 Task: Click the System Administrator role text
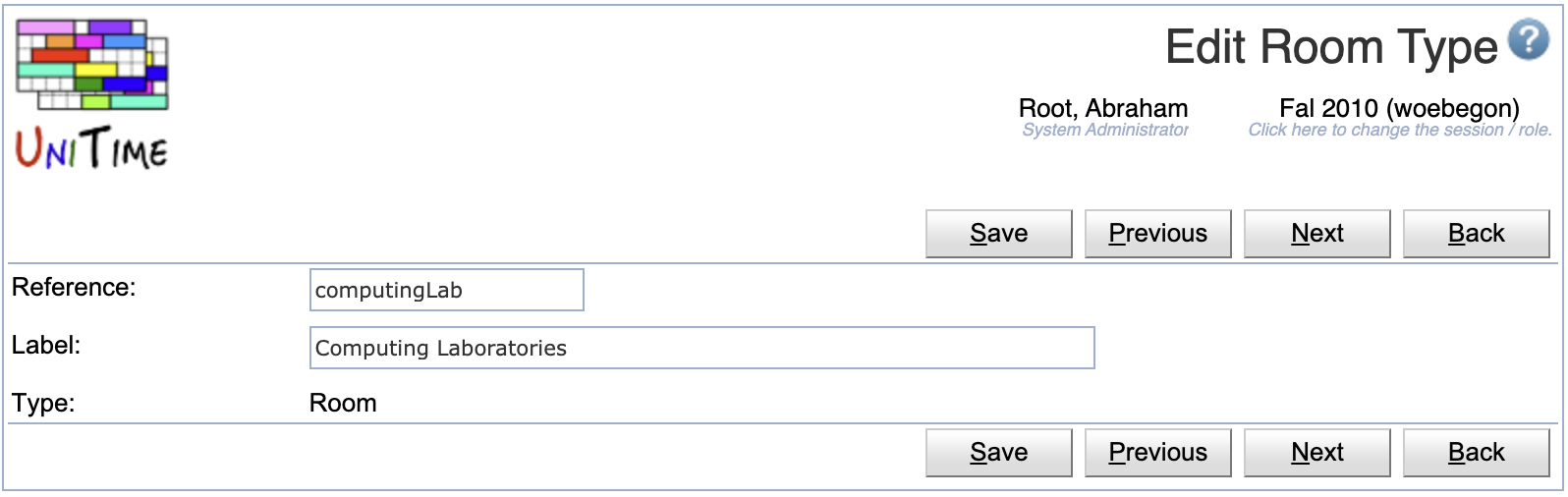point(1105,130)
